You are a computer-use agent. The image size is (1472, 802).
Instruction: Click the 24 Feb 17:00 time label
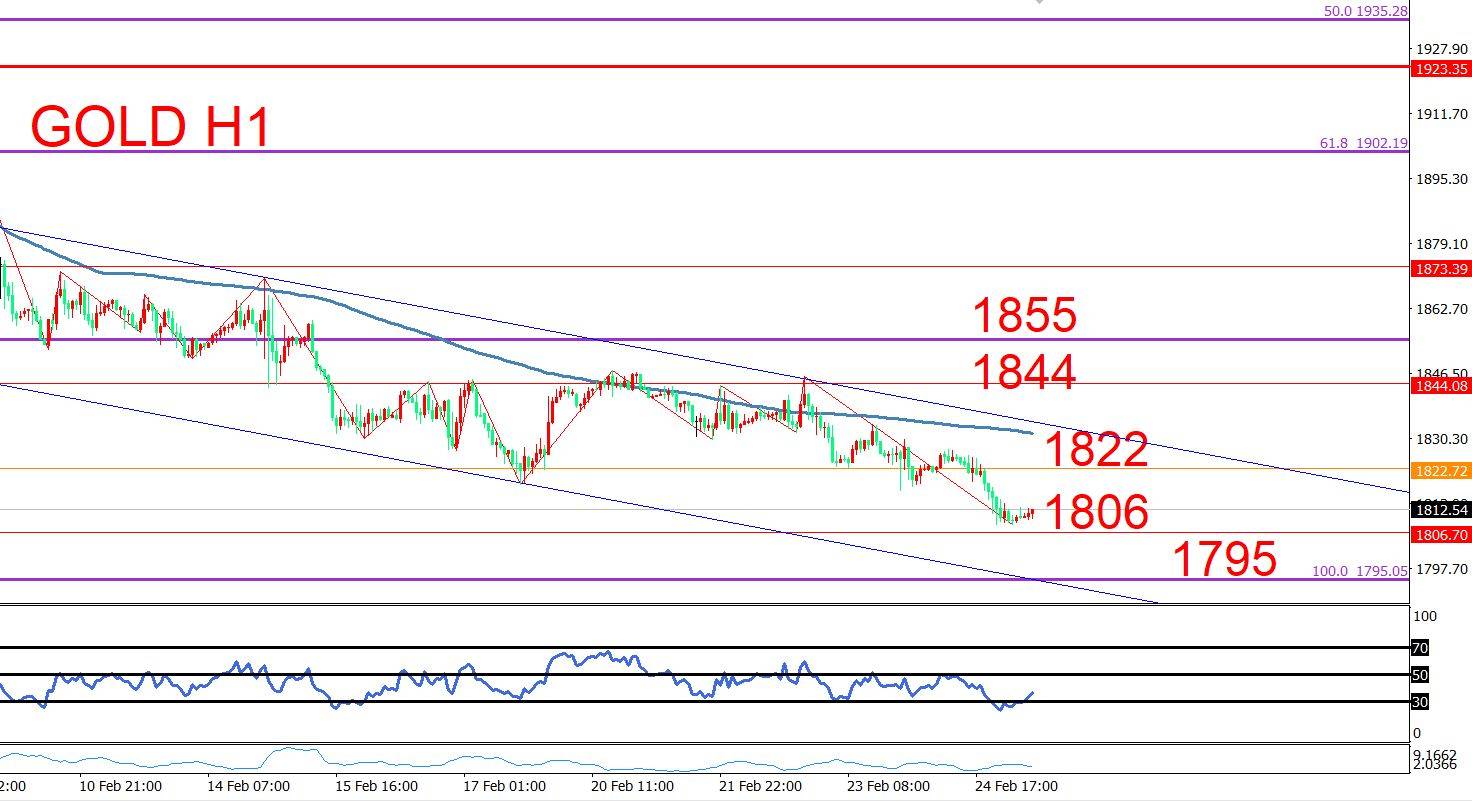point(1016,786)
